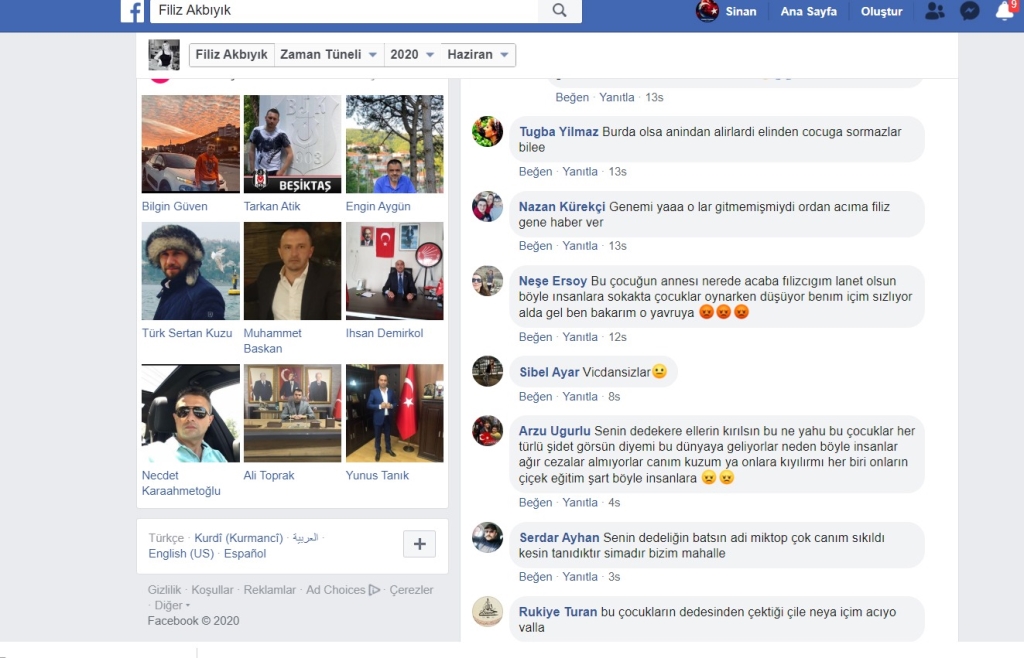
Task: Click the search field containing Filiz Akbıyık
Action: tap(345, 11)
